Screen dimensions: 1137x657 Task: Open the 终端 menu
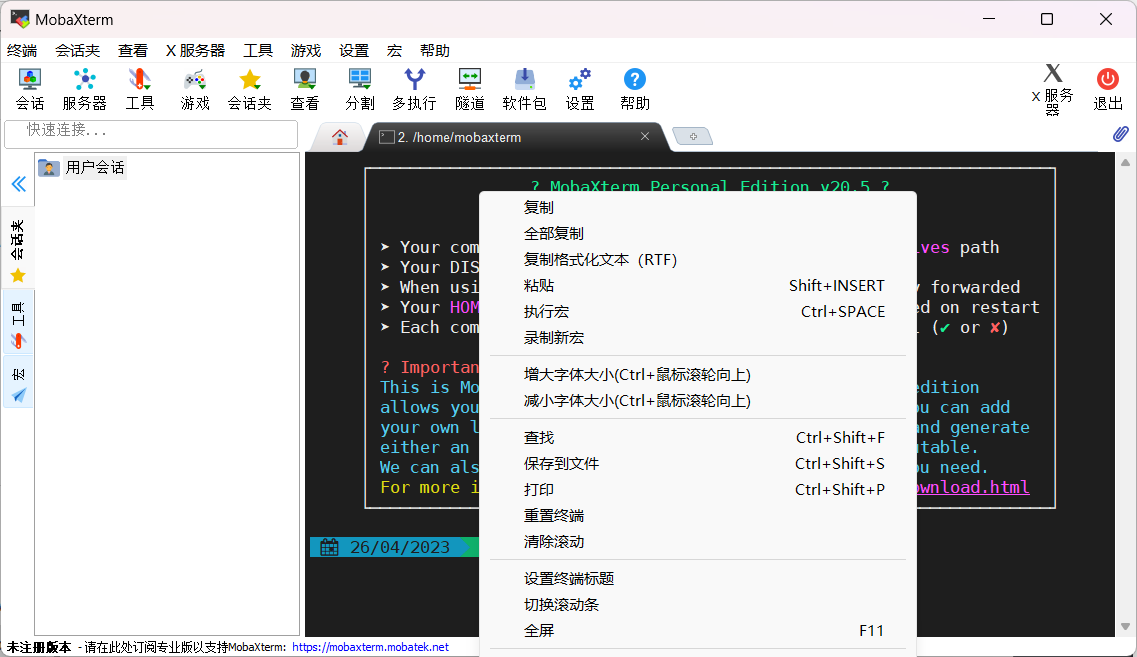(22, 51)
